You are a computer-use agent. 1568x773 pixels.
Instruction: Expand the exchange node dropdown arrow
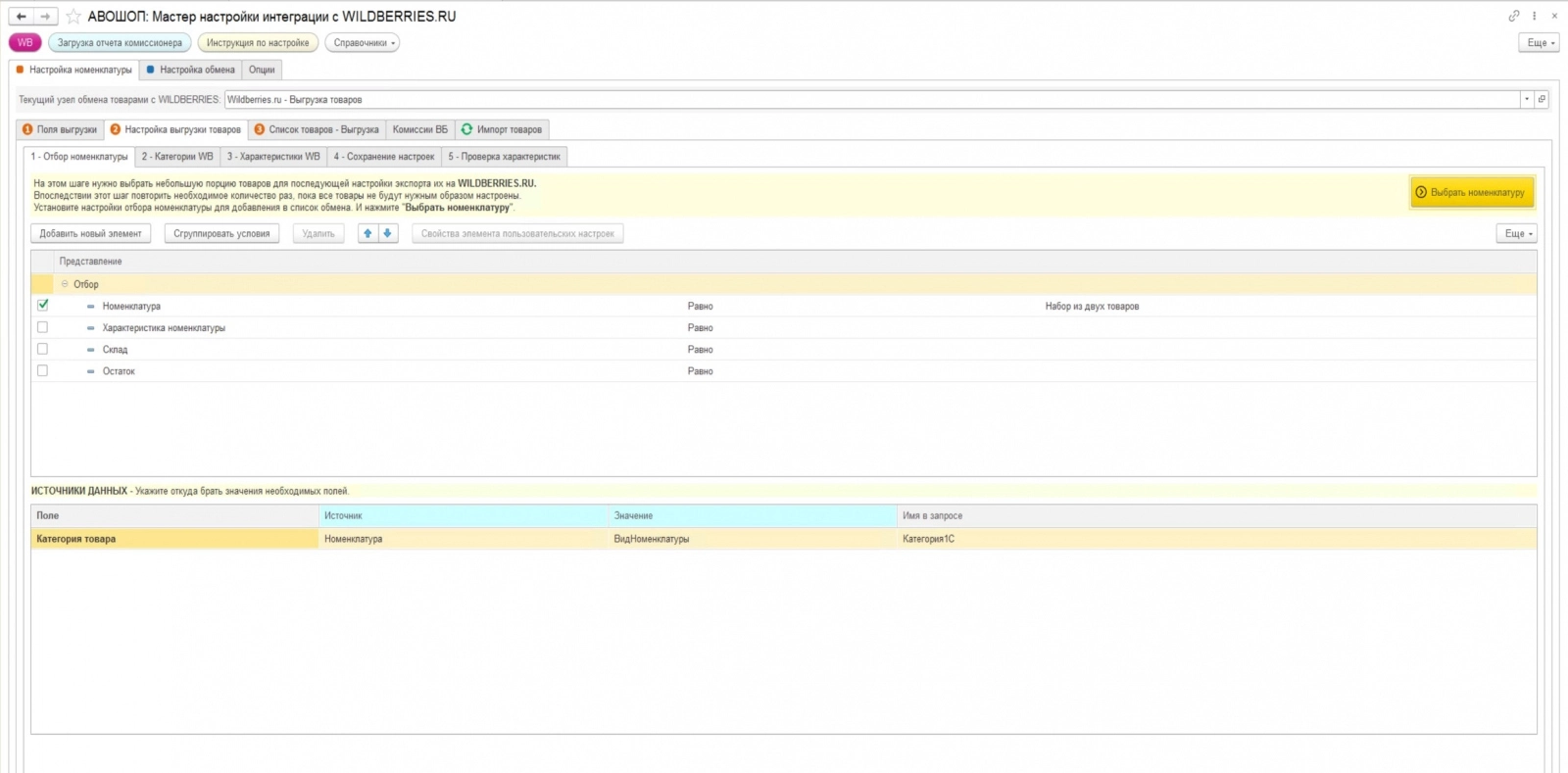pyautogui.click(x=1527, y=99)
